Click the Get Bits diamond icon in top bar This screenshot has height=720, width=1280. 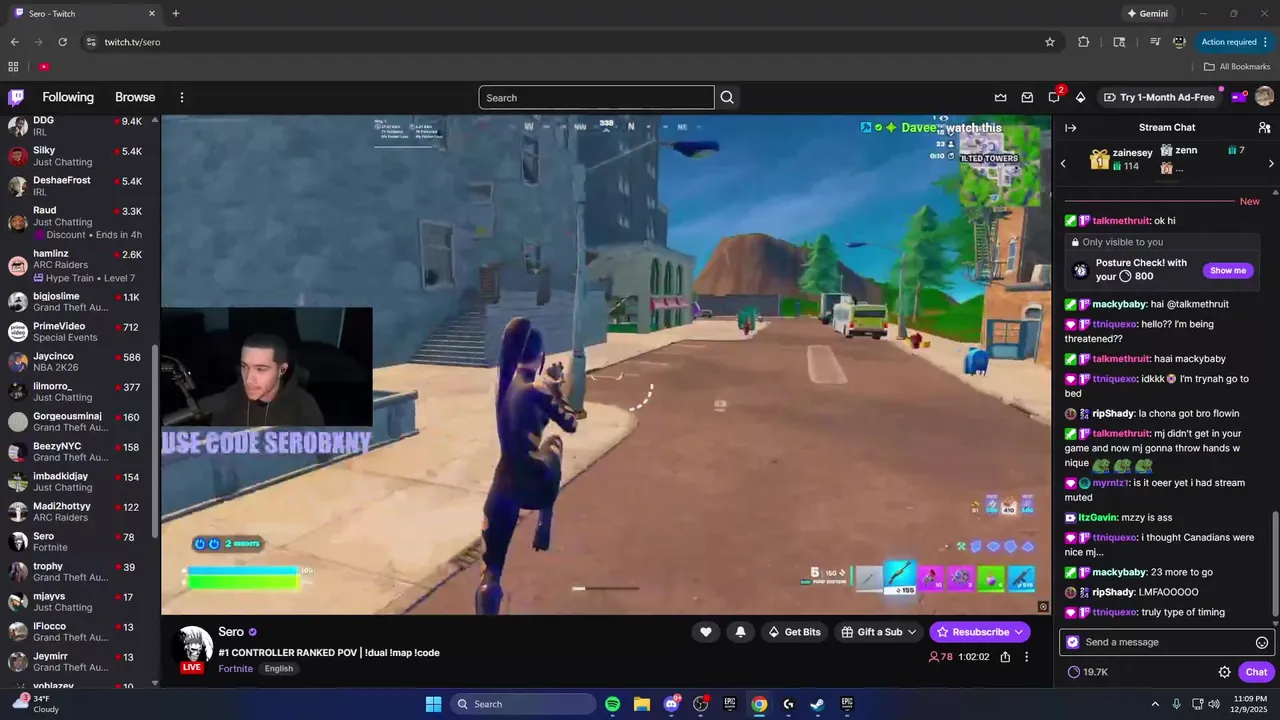[1080, 97]
